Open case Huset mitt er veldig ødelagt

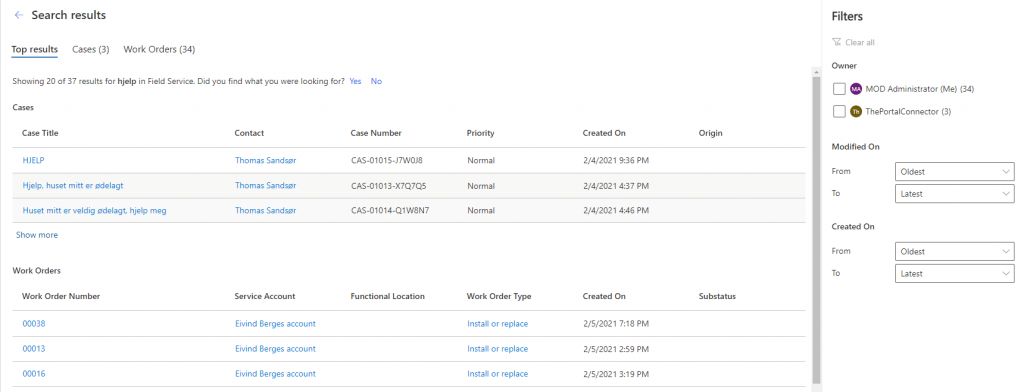[x=95, y=210]
